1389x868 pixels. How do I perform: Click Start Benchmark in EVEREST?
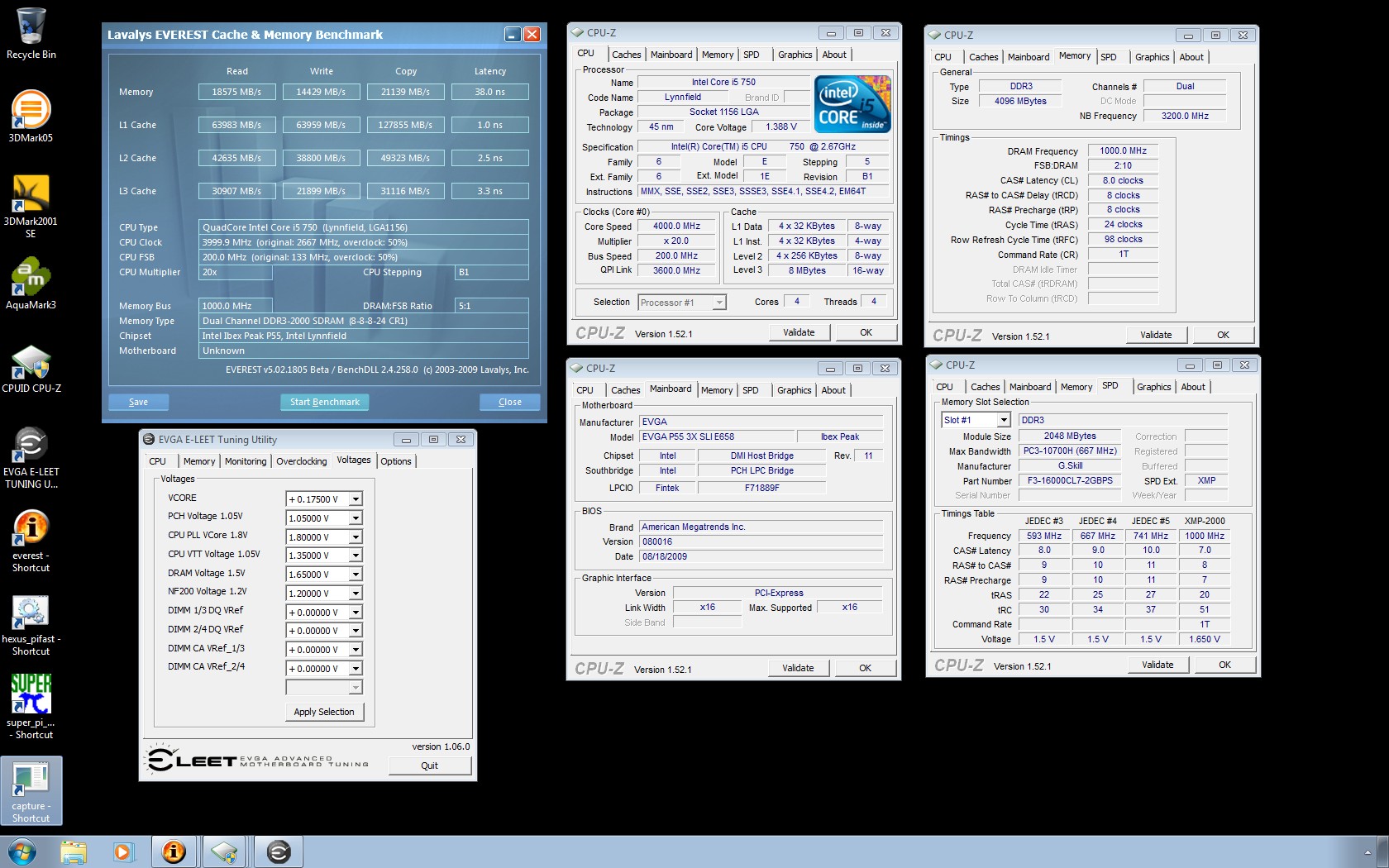point(324,402)
